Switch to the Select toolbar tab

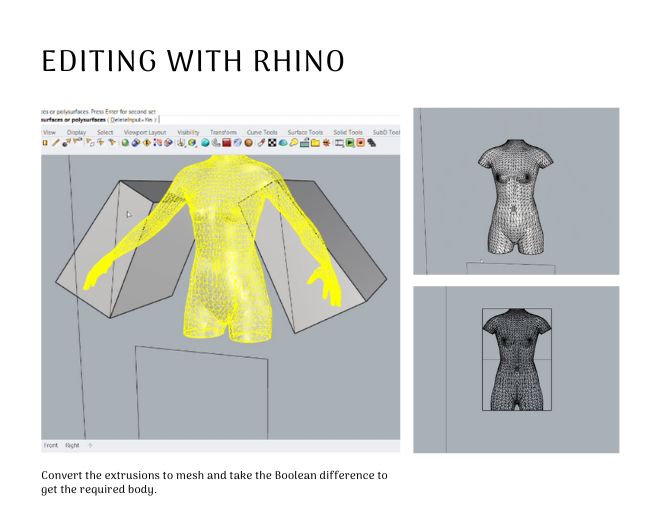[105, 132]
